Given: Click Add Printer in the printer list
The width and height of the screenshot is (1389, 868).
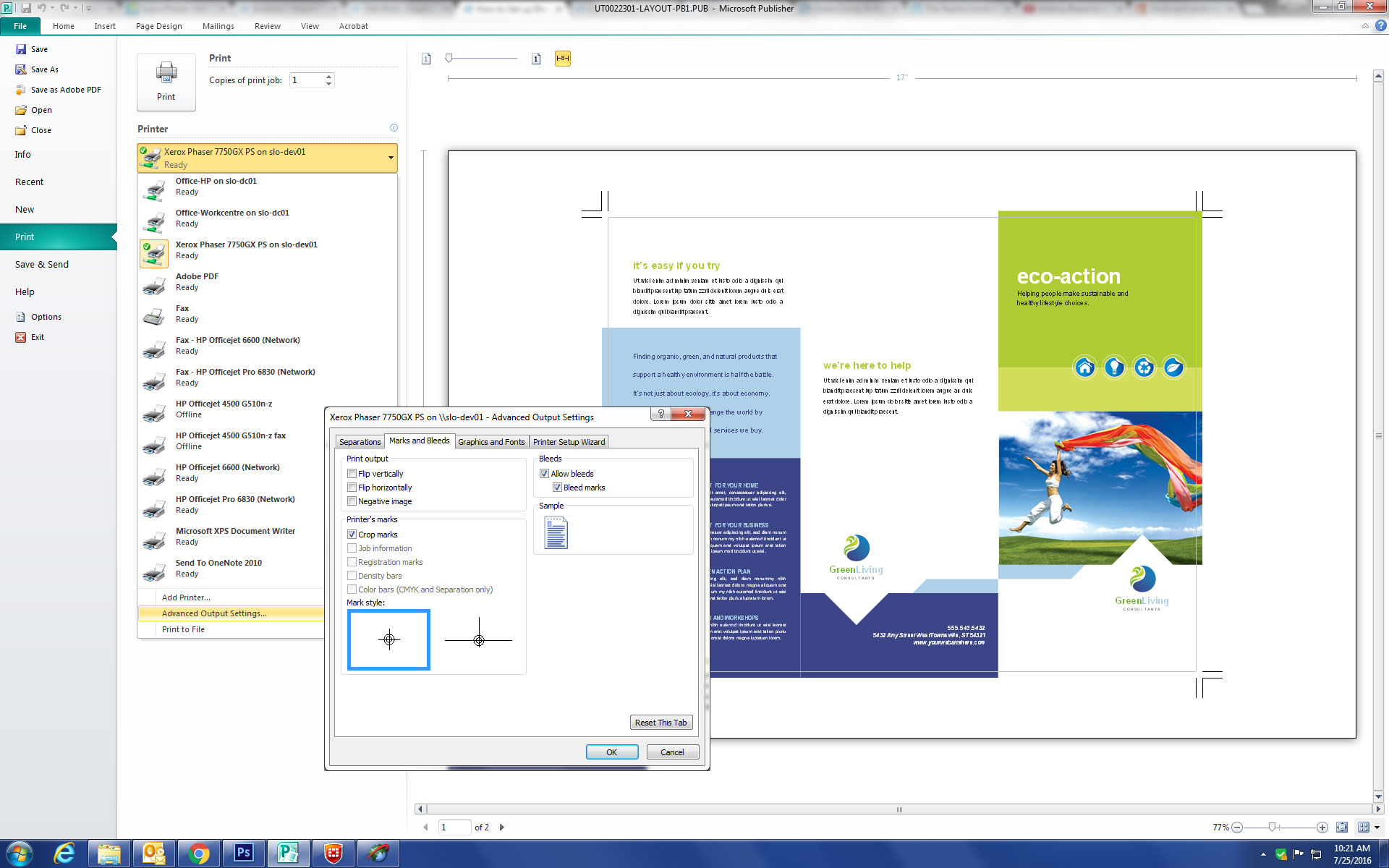Looking at the screenshot, I should [186, 597].
